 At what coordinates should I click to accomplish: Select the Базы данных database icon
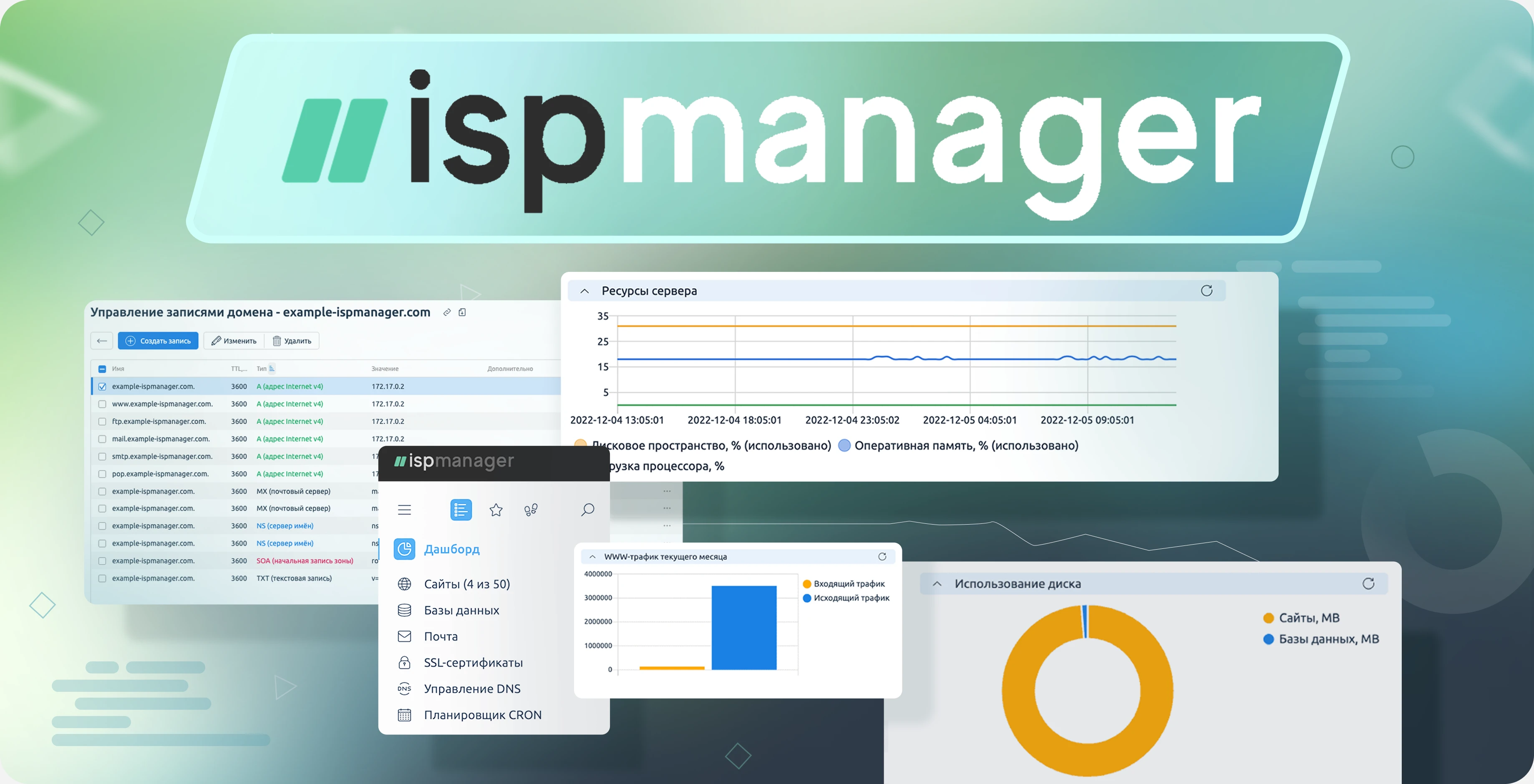(406, 610)
